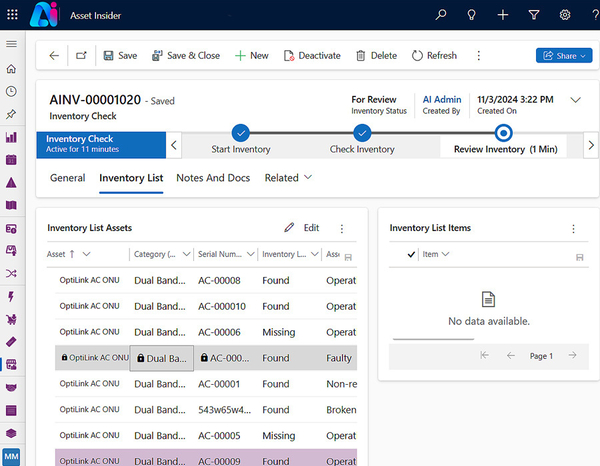
Task: Open the open-book sidebar icon
Action: tap(11, 205)
